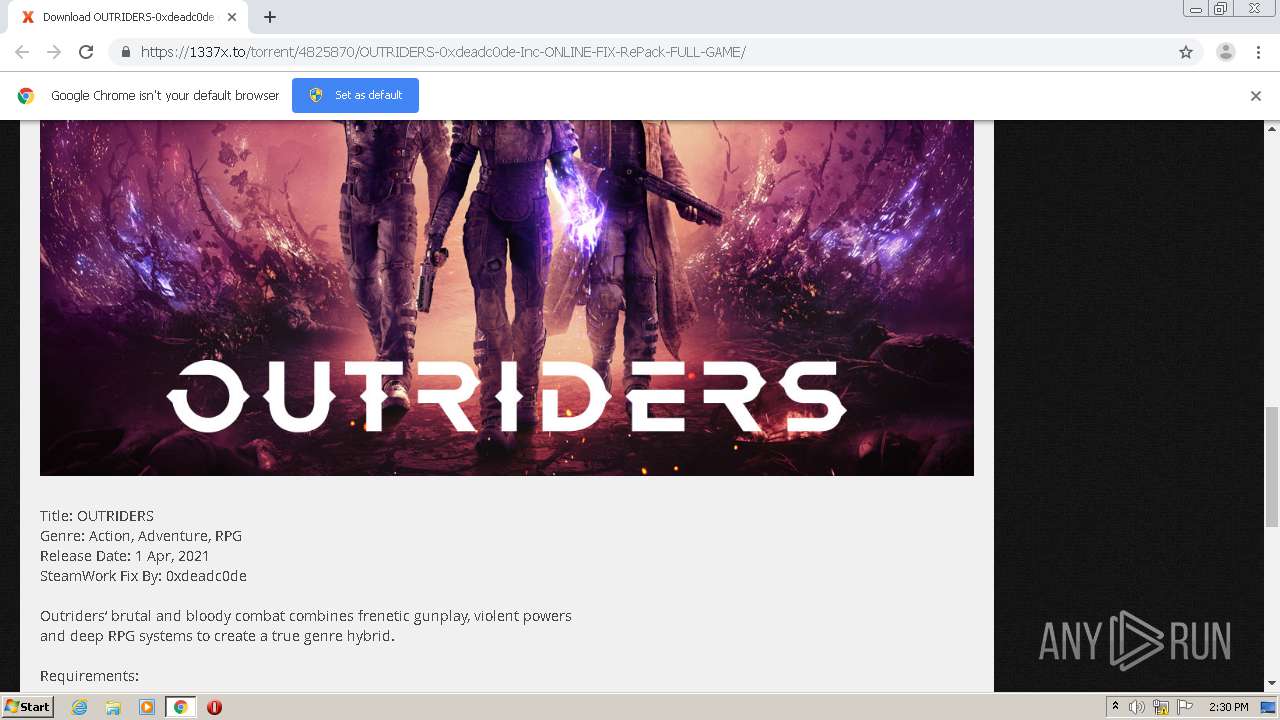1280x720 pixels.
Task: Show hidden system tray icons
Action: (x=1115, y=707)
